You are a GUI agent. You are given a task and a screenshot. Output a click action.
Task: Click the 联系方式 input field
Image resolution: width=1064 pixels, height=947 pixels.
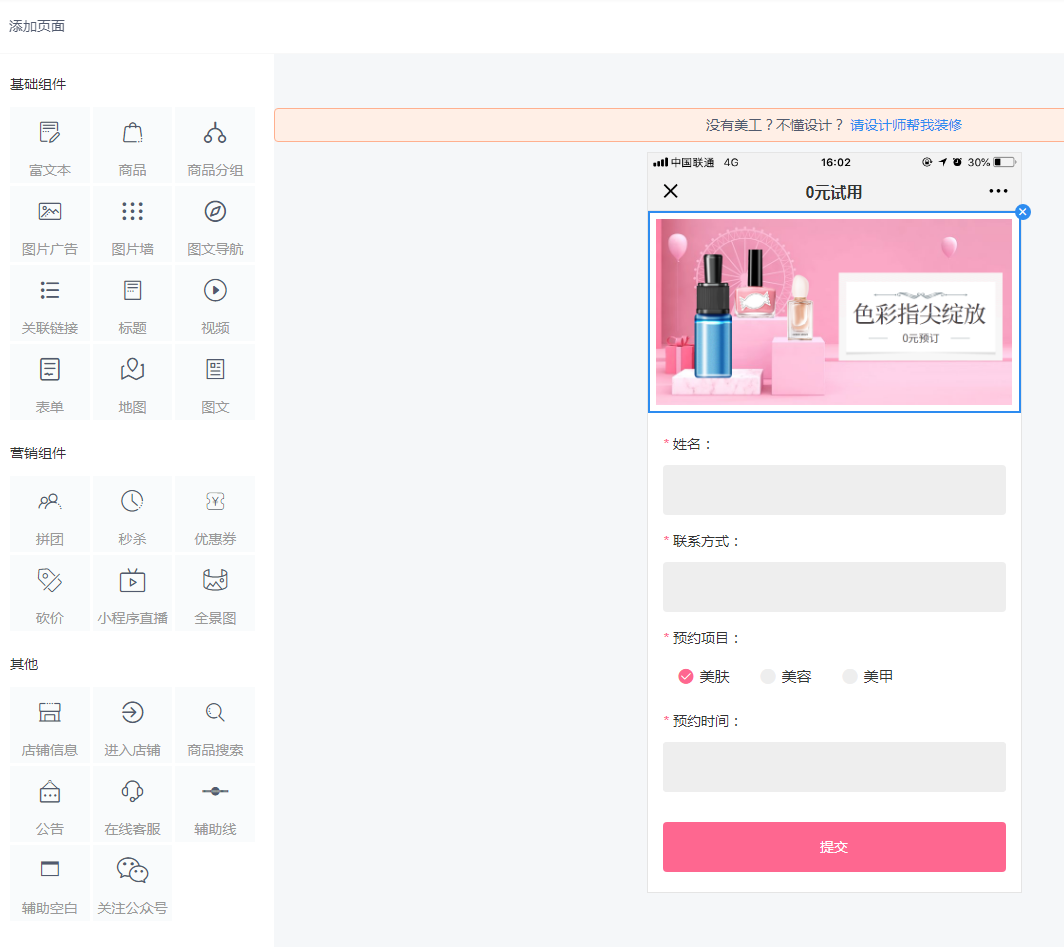click(834, 587)
